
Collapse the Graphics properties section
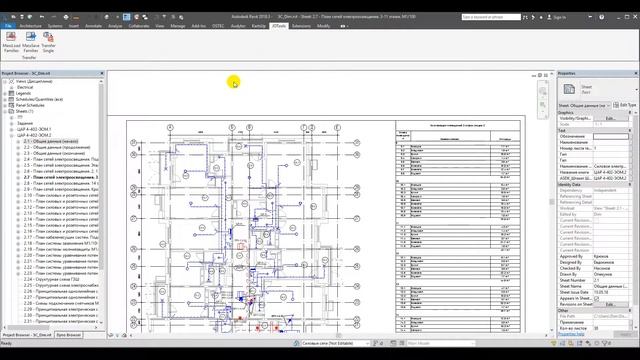(630, 112)
